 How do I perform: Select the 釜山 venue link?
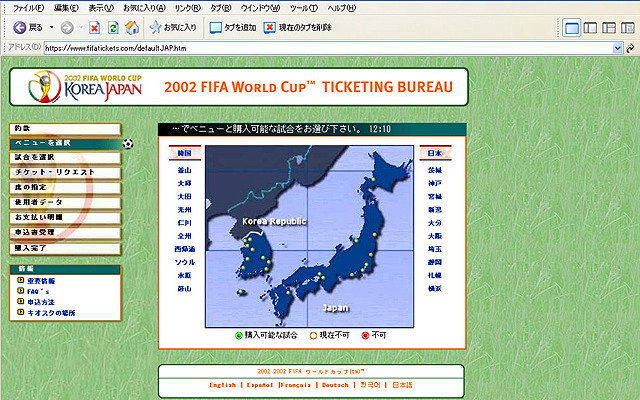click(184, 170)
